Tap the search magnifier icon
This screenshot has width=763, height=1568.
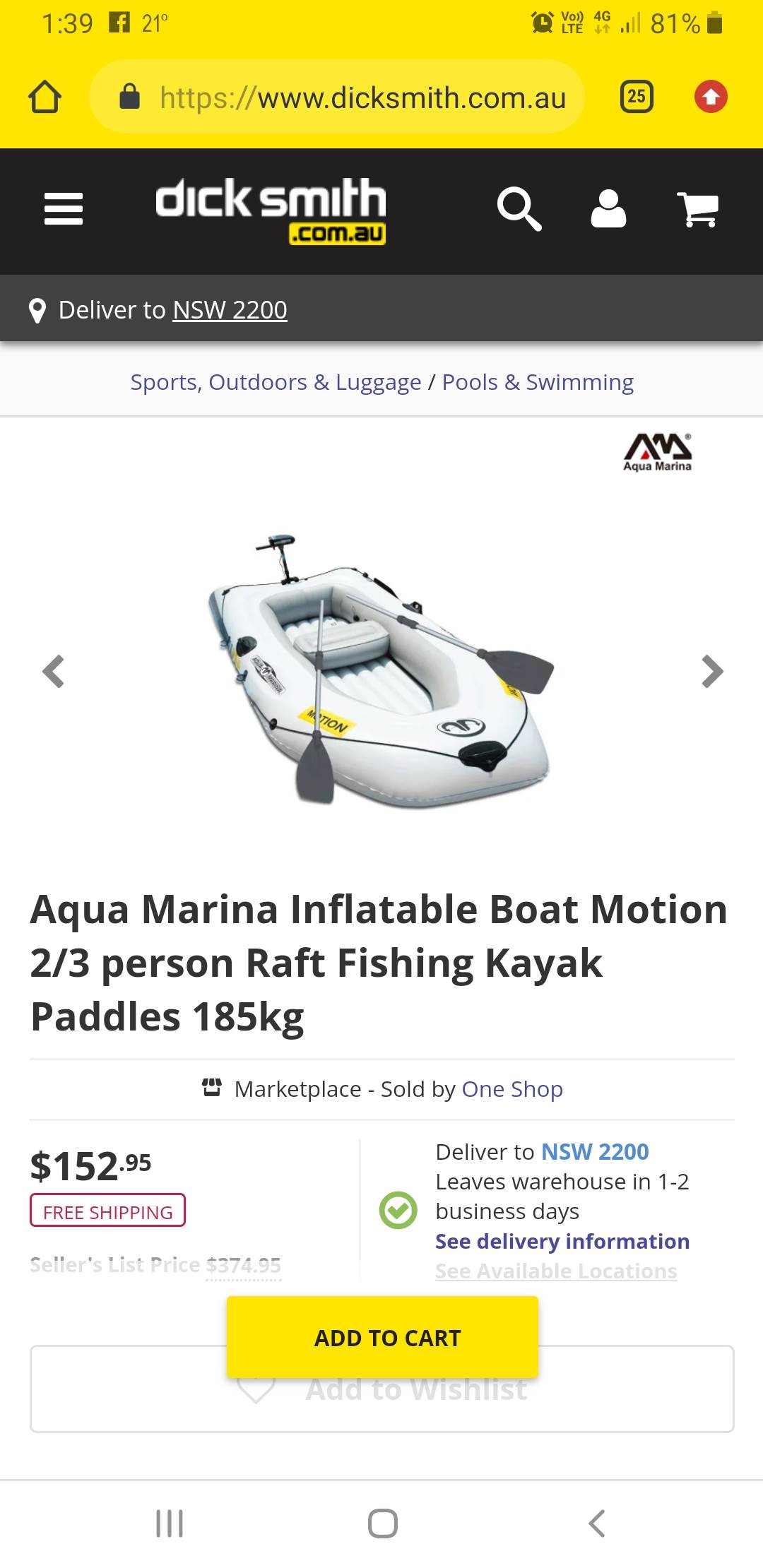coord(519,209)
